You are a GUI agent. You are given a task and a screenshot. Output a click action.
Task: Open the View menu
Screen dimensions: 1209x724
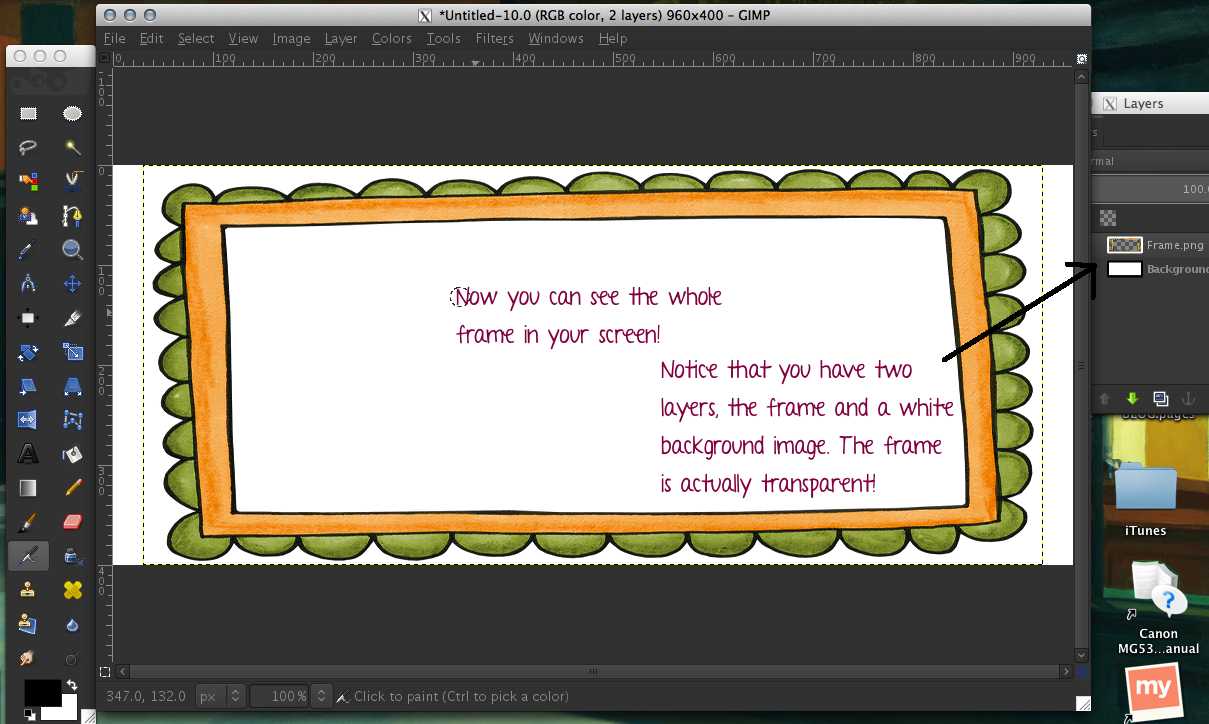pos(243,38)
